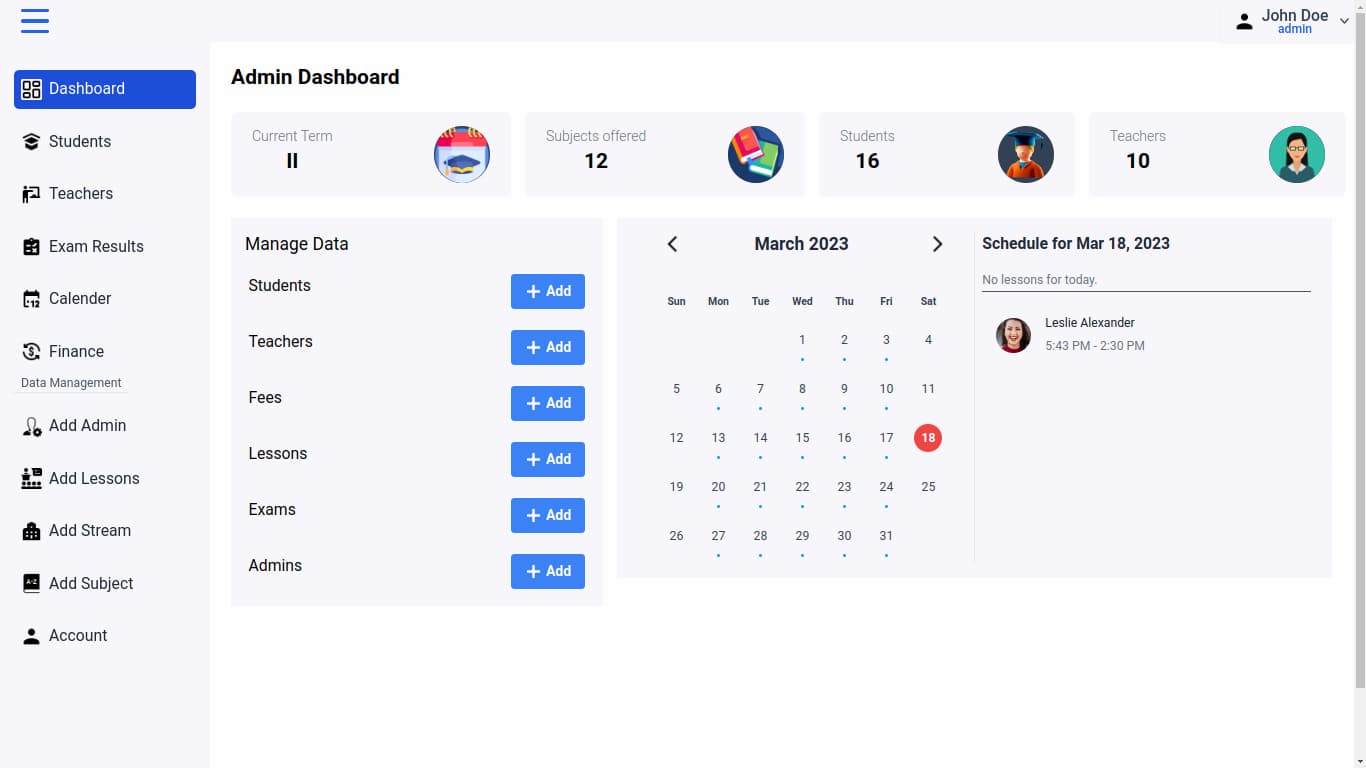Open Calender from the sidebar
This screenshot has height=768, width=1366.
click(80, 299)
